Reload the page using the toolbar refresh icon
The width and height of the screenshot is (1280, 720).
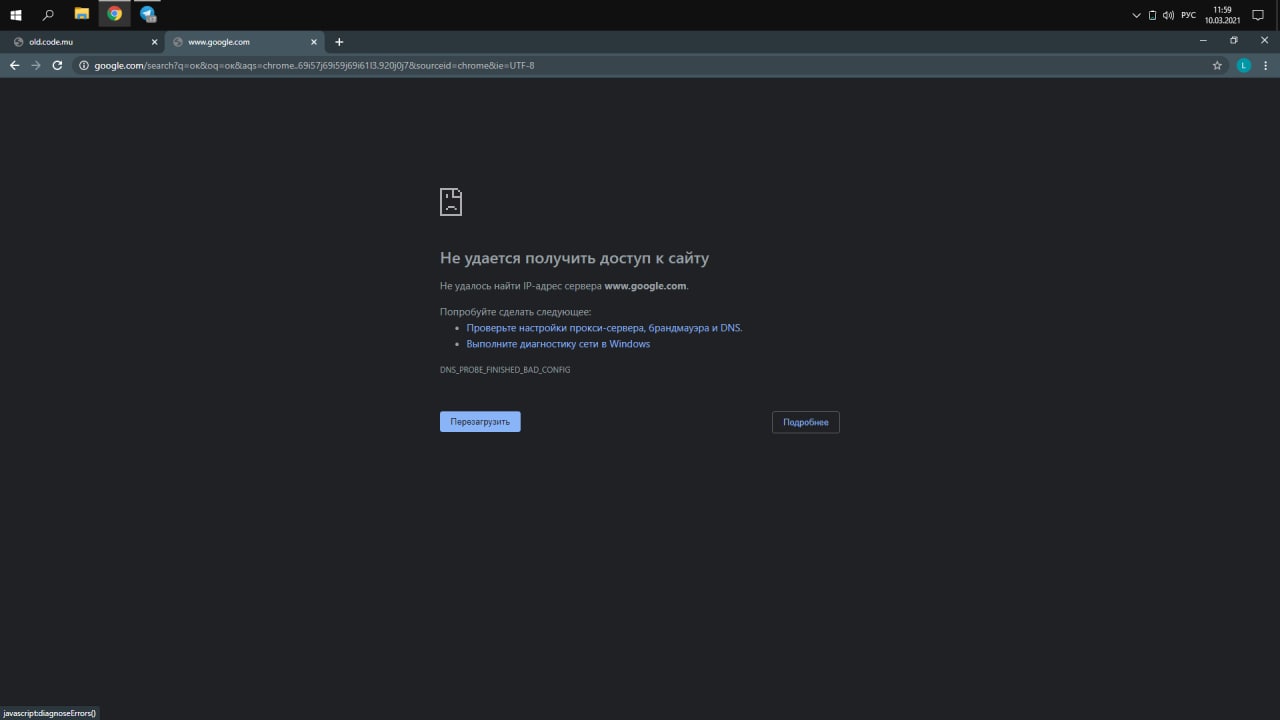coord(57,65)
